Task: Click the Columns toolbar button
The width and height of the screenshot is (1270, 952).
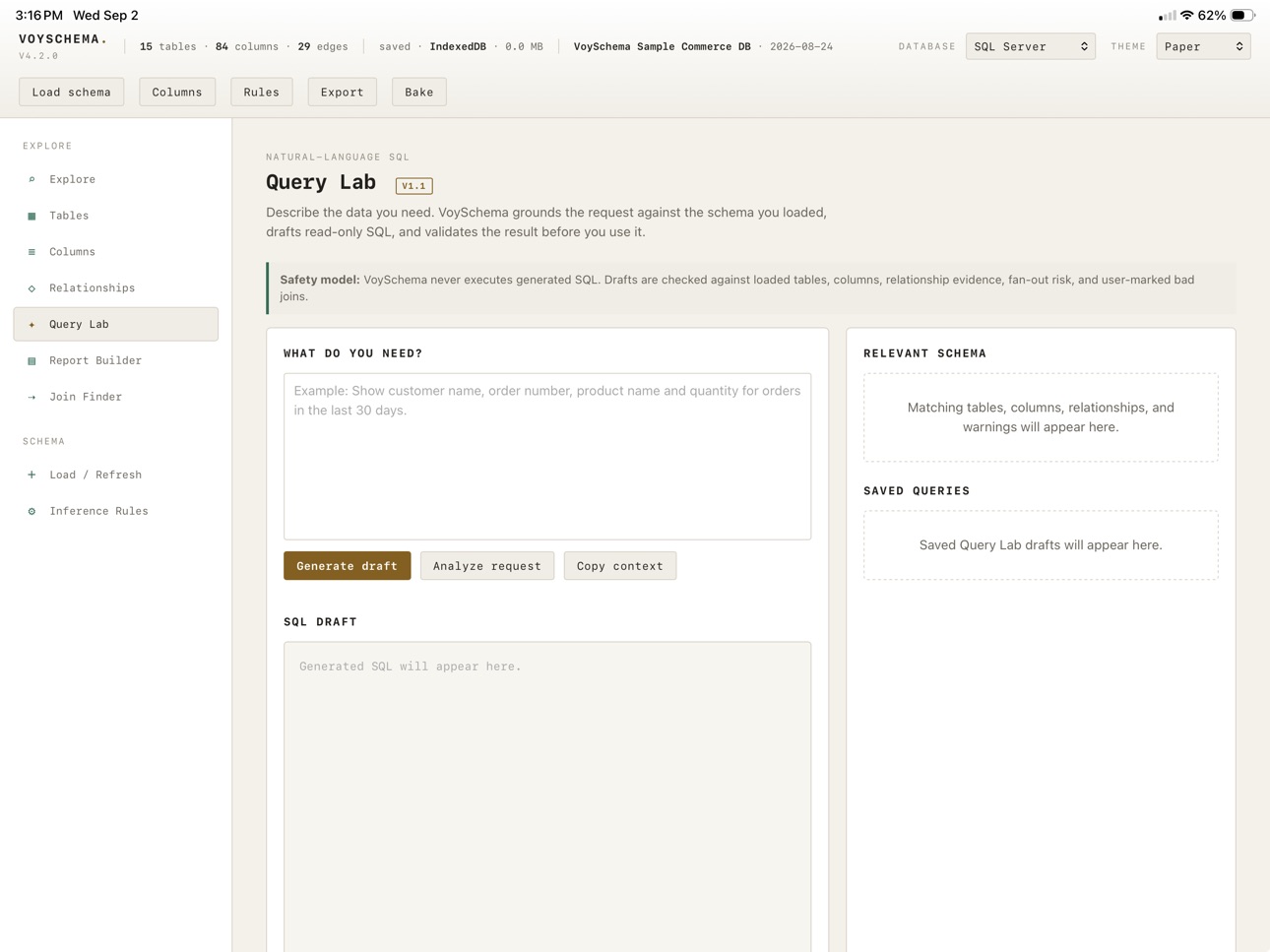Action: tap(177, 92)
